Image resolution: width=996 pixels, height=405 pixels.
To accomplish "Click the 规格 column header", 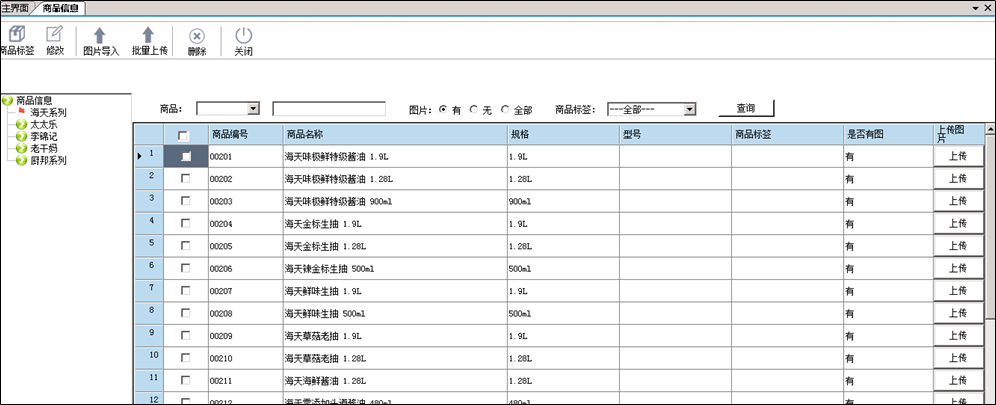I will click(x=563, y=135).
